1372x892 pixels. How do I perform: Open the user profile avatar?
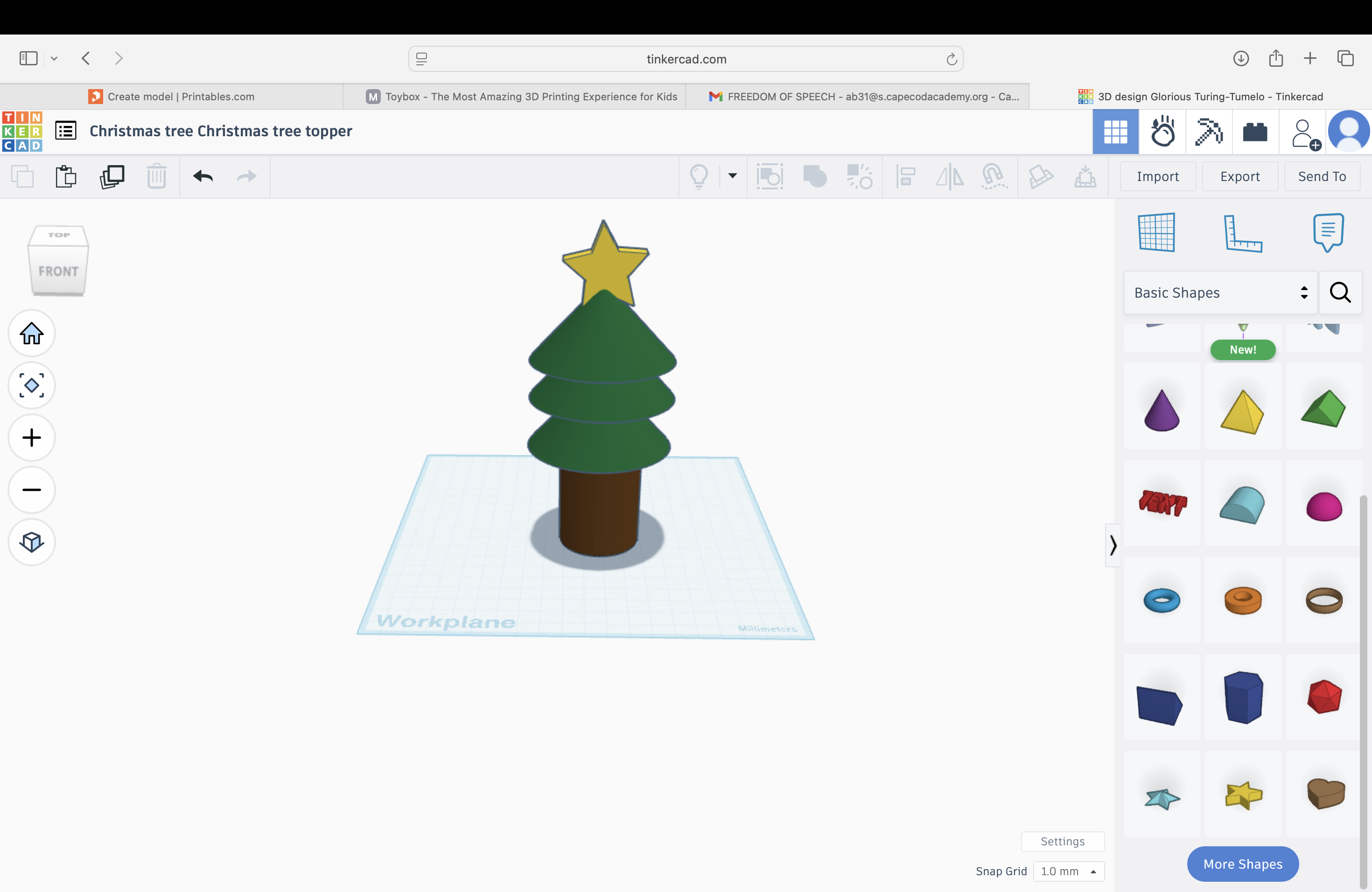click(x=1349, y=132)
